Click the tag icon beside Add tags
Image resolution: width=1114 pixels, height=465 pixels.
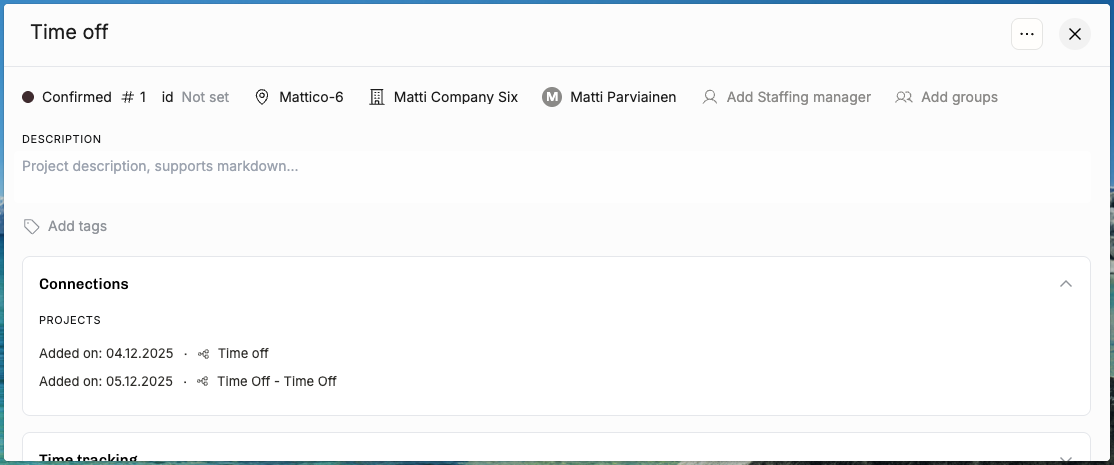click(31, 226)
